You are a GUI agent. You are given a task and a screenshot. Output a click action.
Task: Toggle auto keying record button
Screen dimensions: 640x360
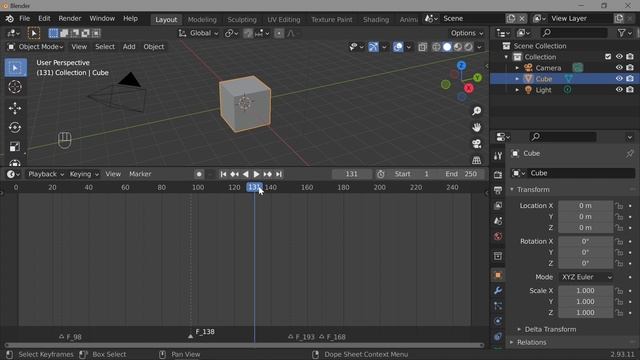pos(199,174)
